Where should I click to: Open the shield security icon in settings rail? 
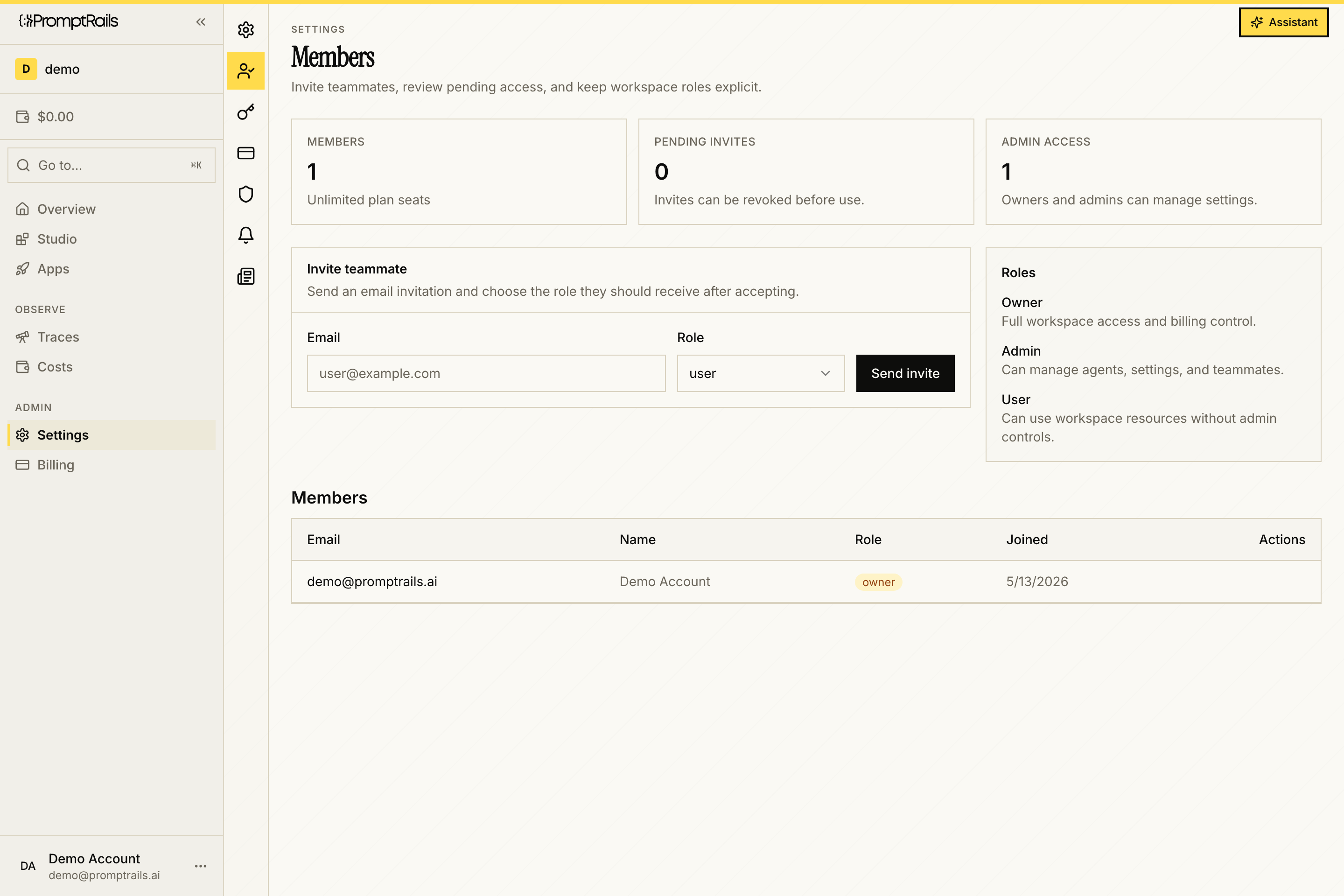[246, 194]
